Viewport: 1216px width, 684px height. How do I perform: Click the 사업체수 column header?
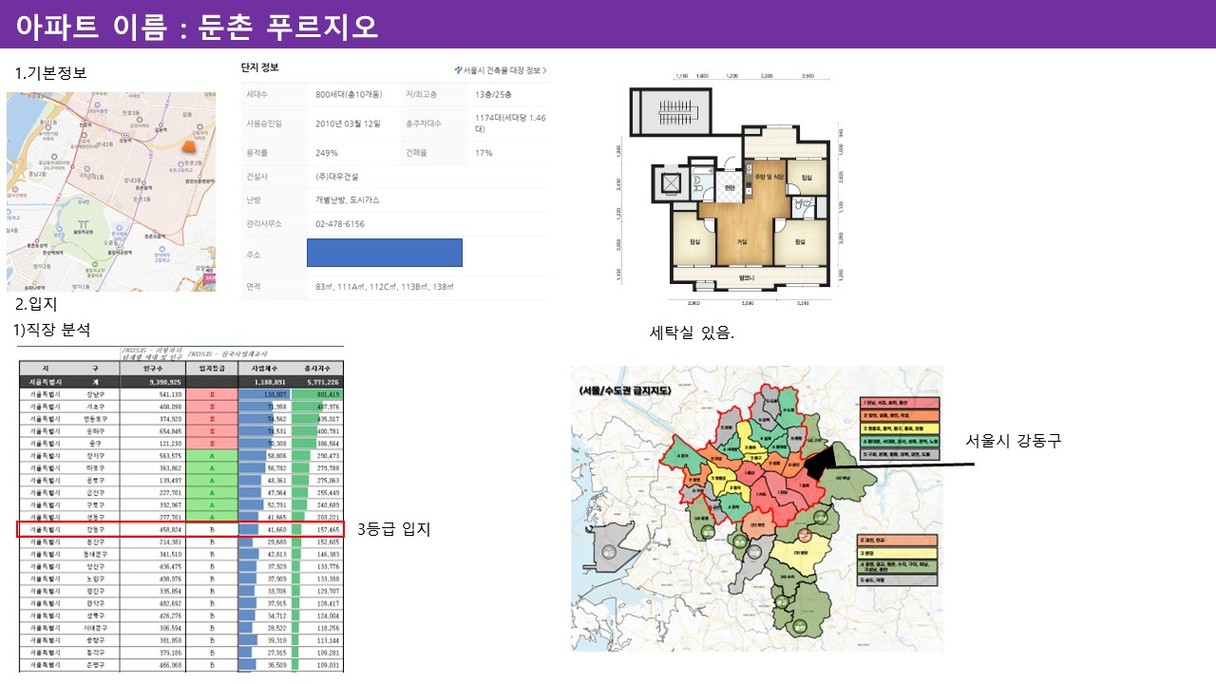(264, 369)
